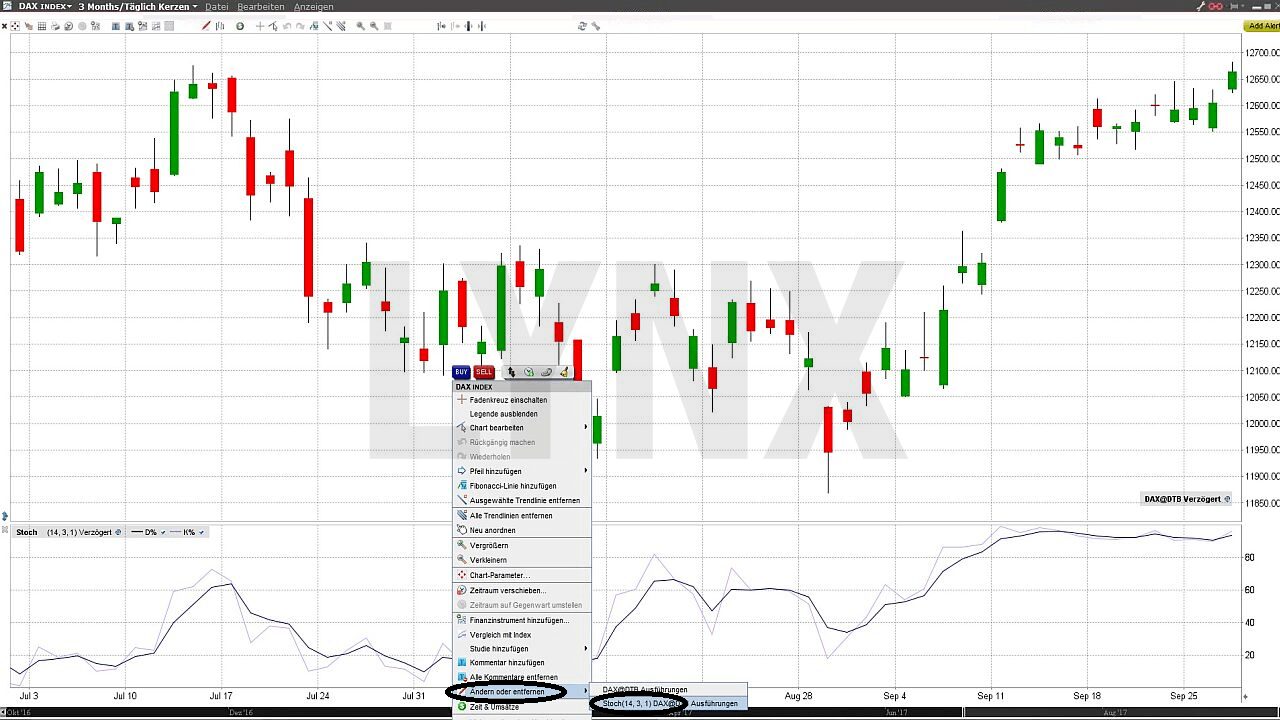Select 'Stoch(14, 3, 1) DAX' submenu entry
This screenshot has height=720, width=1280.
tap(640, 703)
